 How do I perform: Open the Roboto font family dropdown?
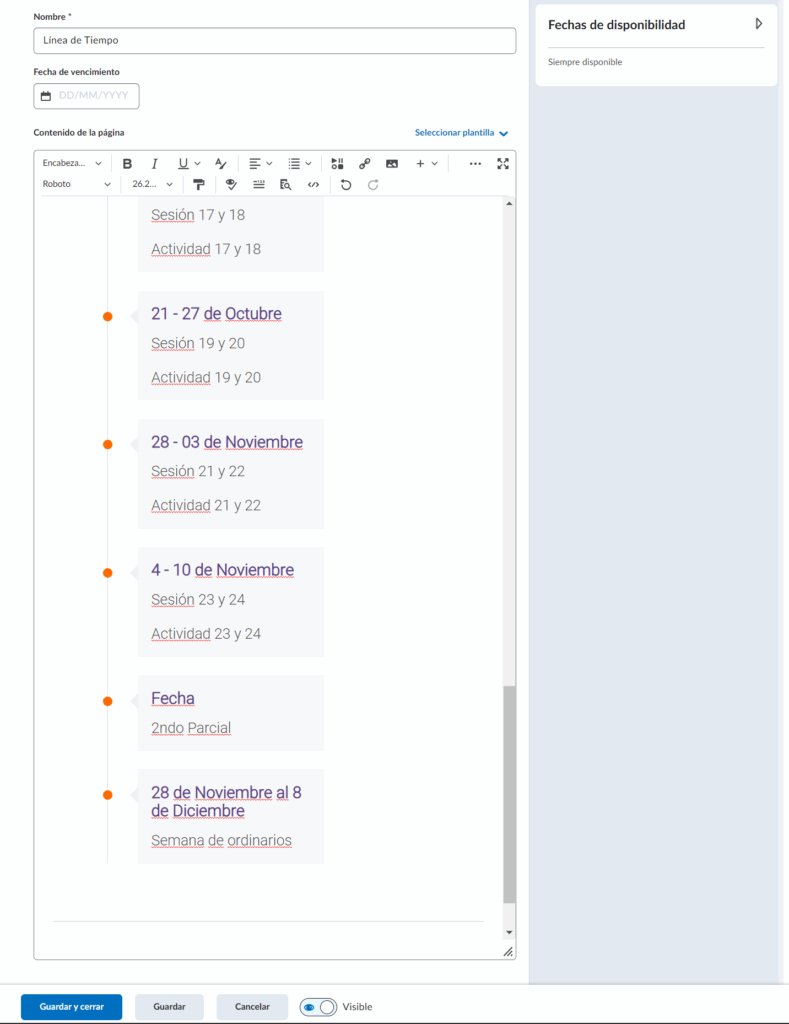(77, 185)
